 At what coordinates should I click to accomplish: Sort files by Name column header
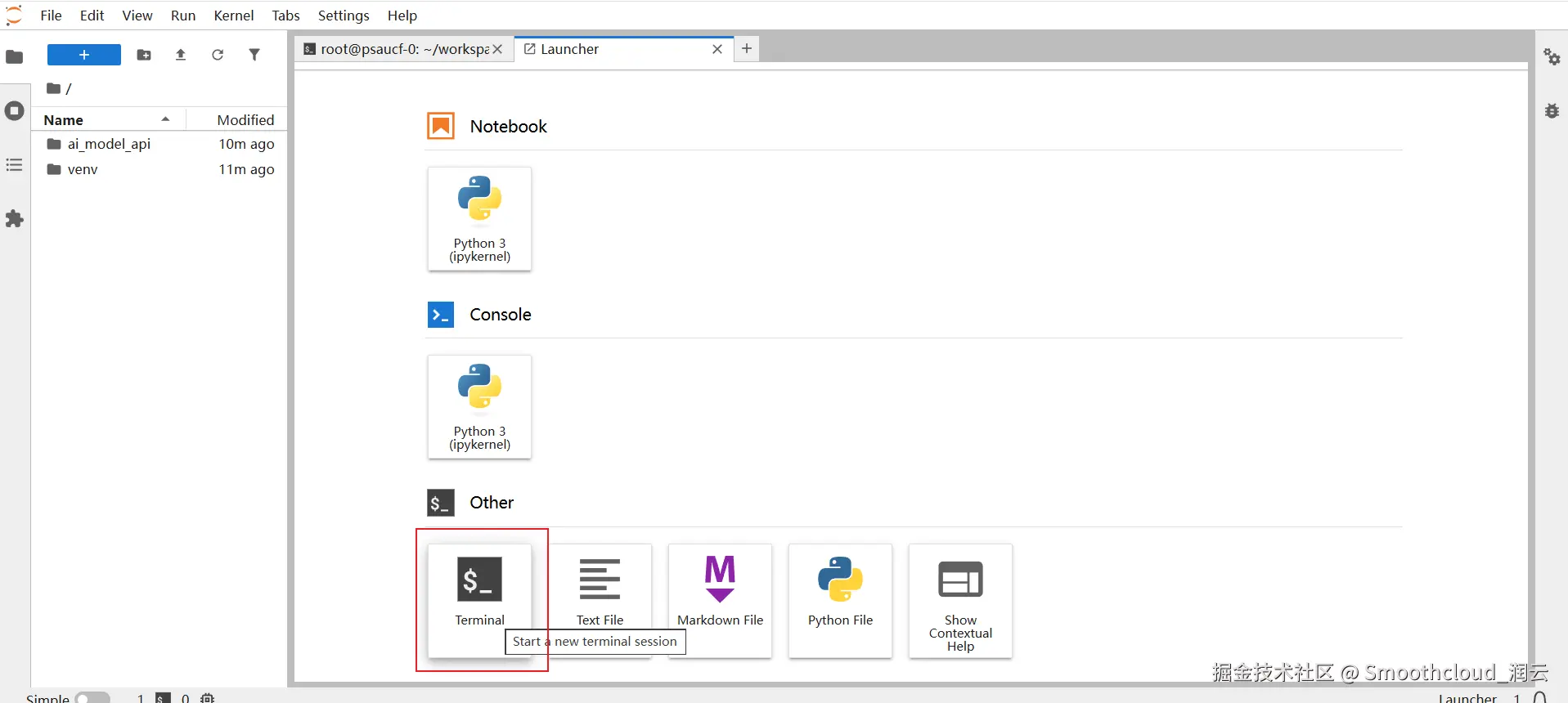coord(108,119)
